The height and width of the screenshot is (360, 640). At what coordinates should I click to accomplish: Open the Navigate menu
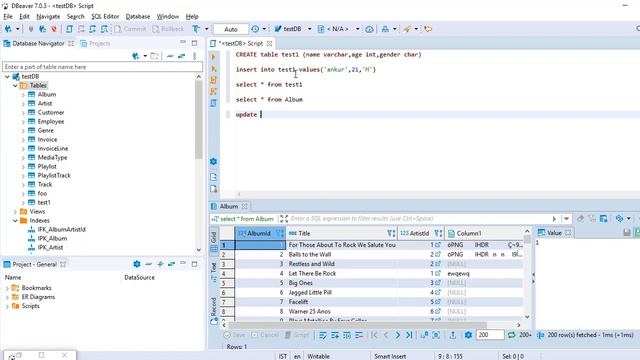click(48, 17)
